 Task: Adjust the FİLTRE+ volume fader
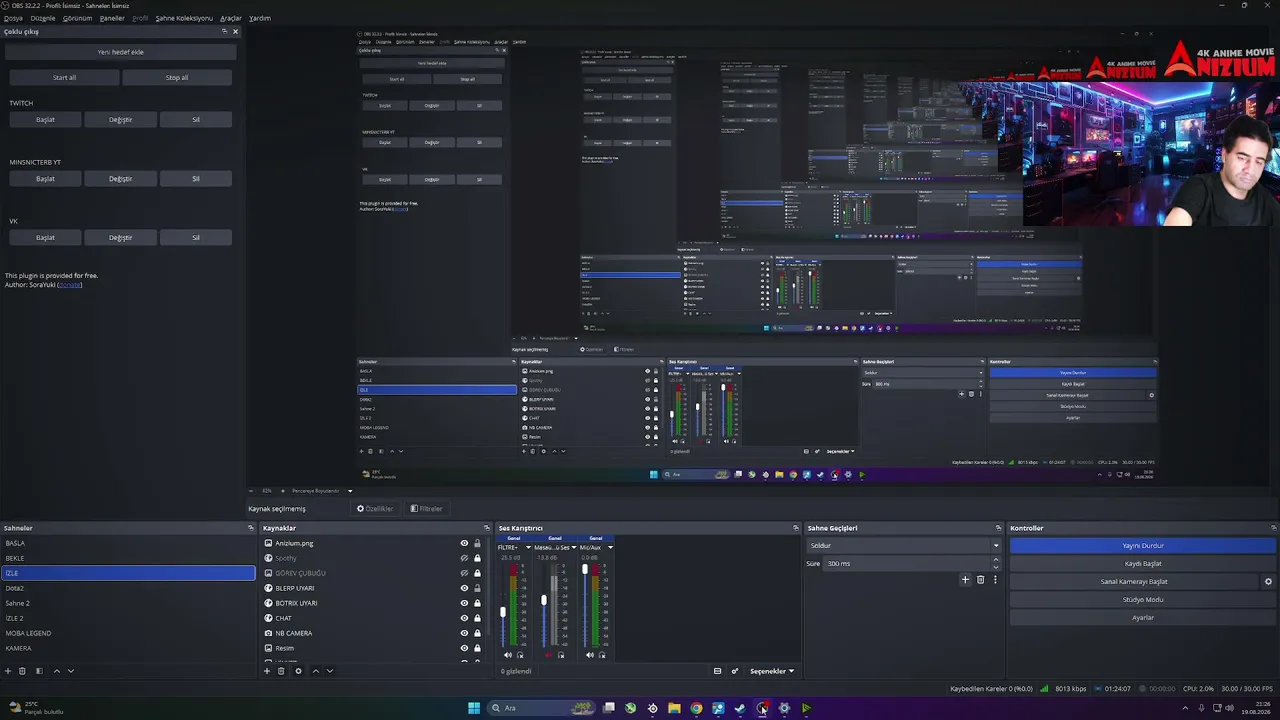(x=503, y=612)
